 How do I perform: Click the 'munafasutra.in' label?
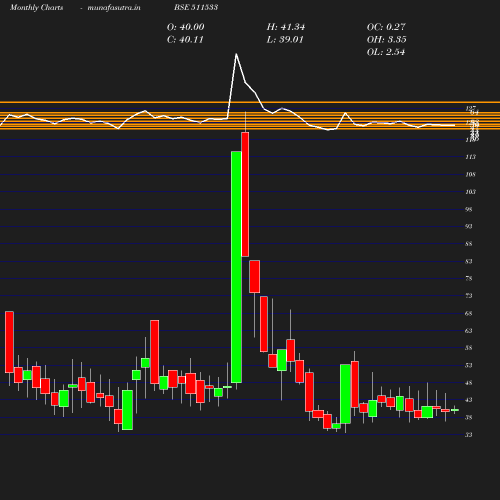click(x=114, y=7)
